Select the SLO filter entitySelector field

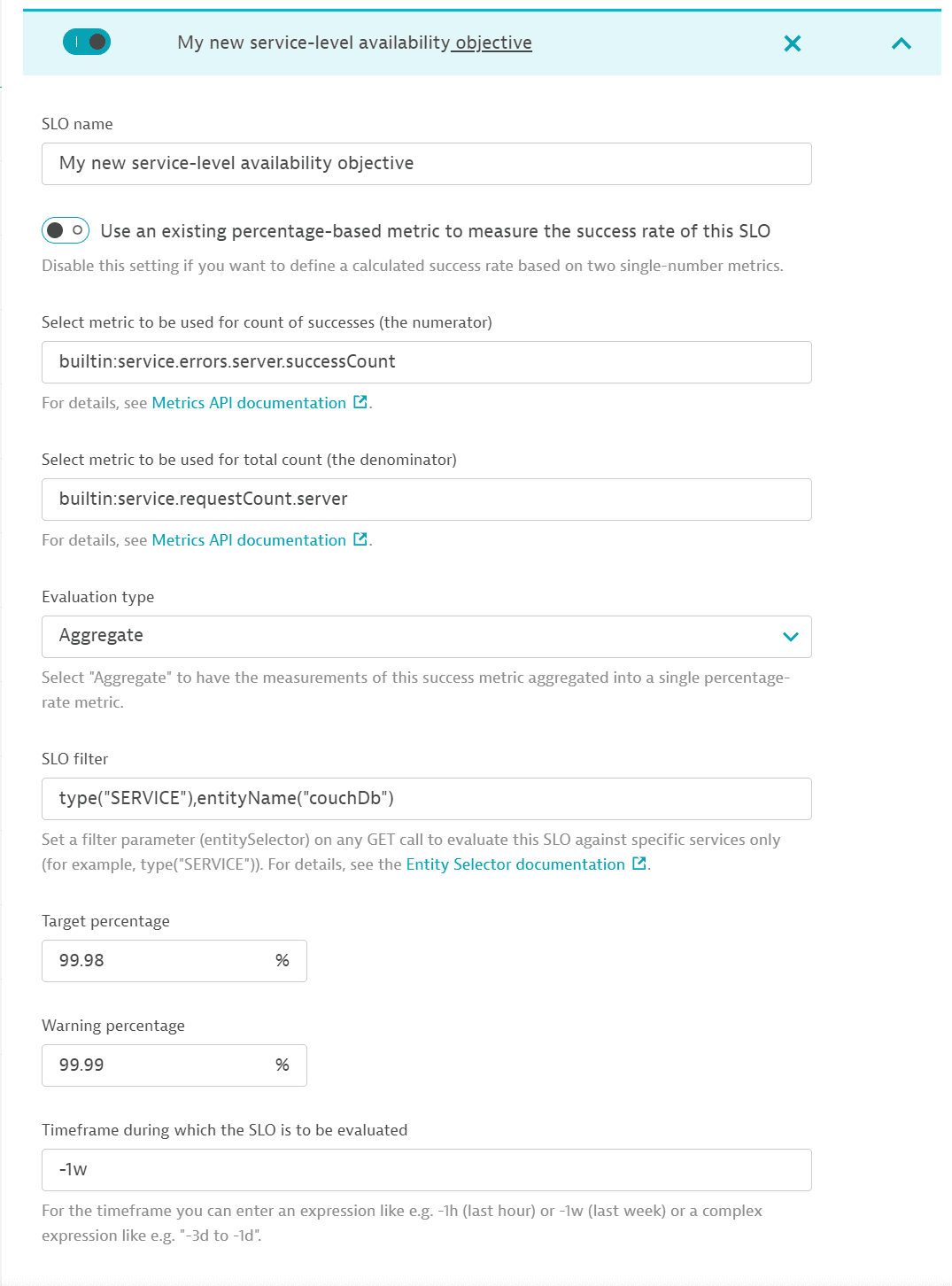tap(426, 798)
